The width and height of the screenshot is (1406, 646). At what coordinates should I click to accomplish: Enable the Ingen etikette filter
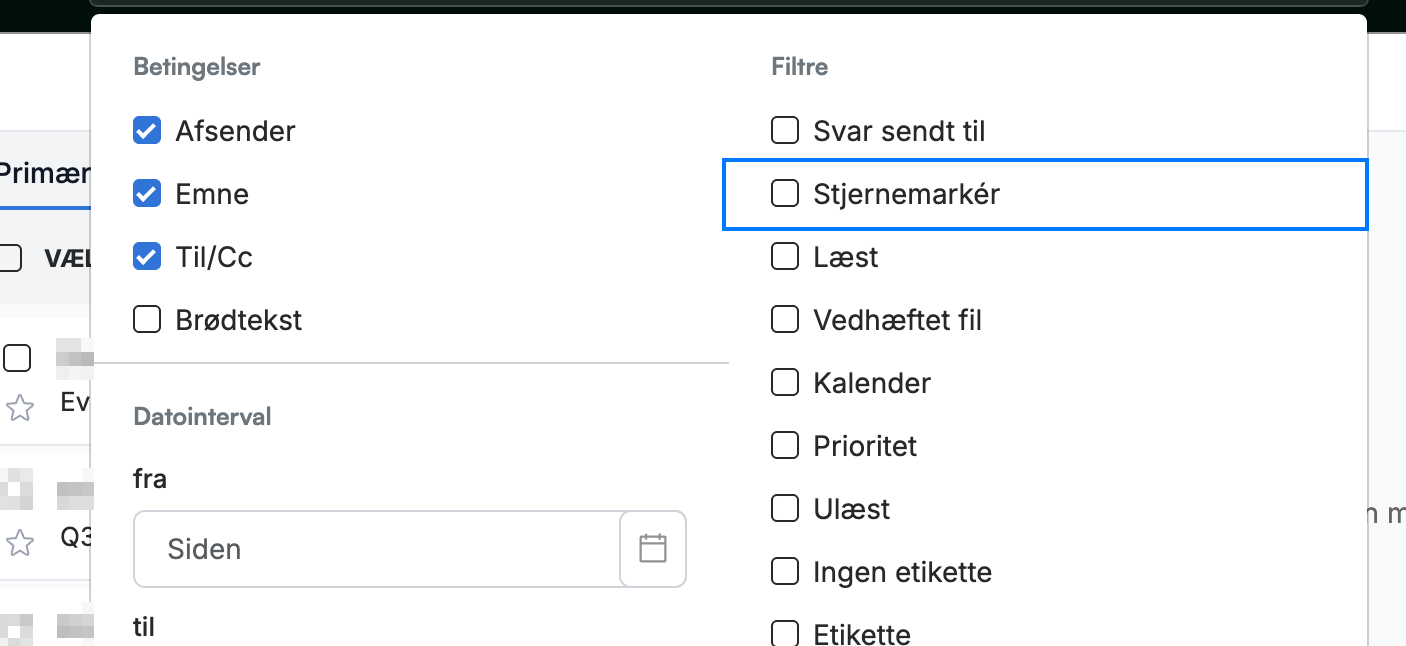(x=785, y=572)
